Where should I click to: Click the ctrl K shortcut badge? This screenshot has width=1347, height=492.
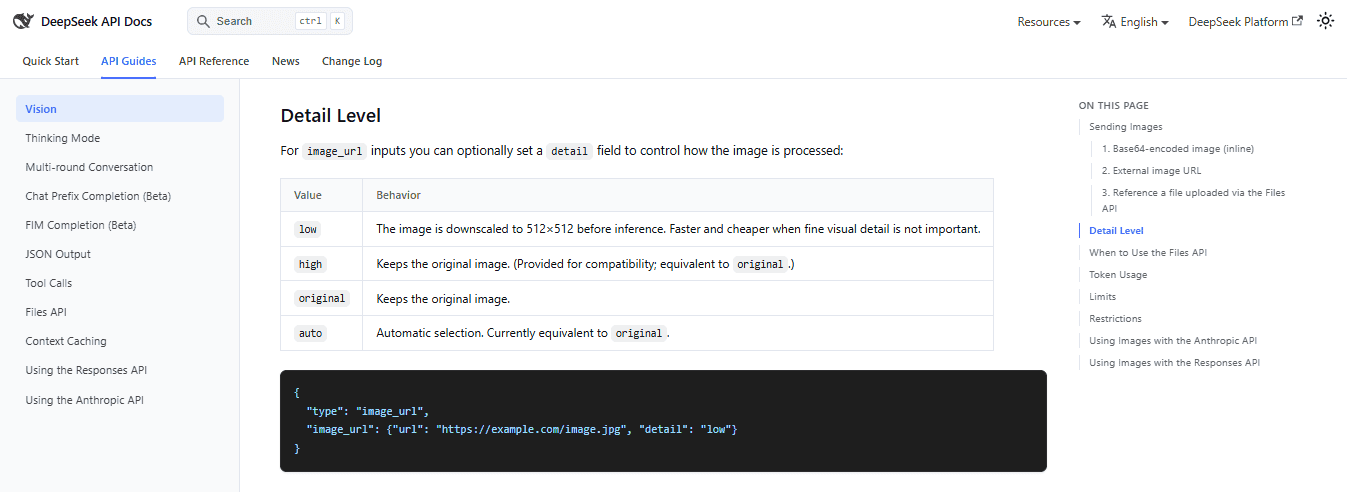[320, 21]
